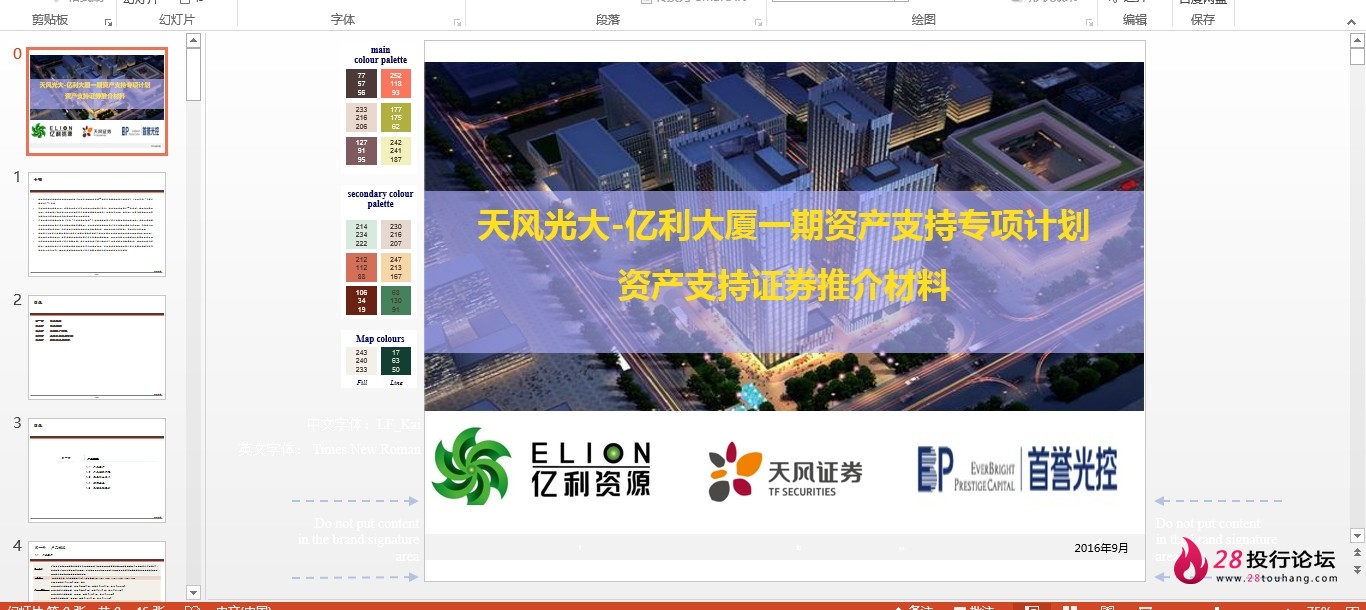This screenshot has width=1366, height=610.
Task: Click the thumbnail pane scroll-up arrow
Action: pyautogui.click(x=194, y=41)
